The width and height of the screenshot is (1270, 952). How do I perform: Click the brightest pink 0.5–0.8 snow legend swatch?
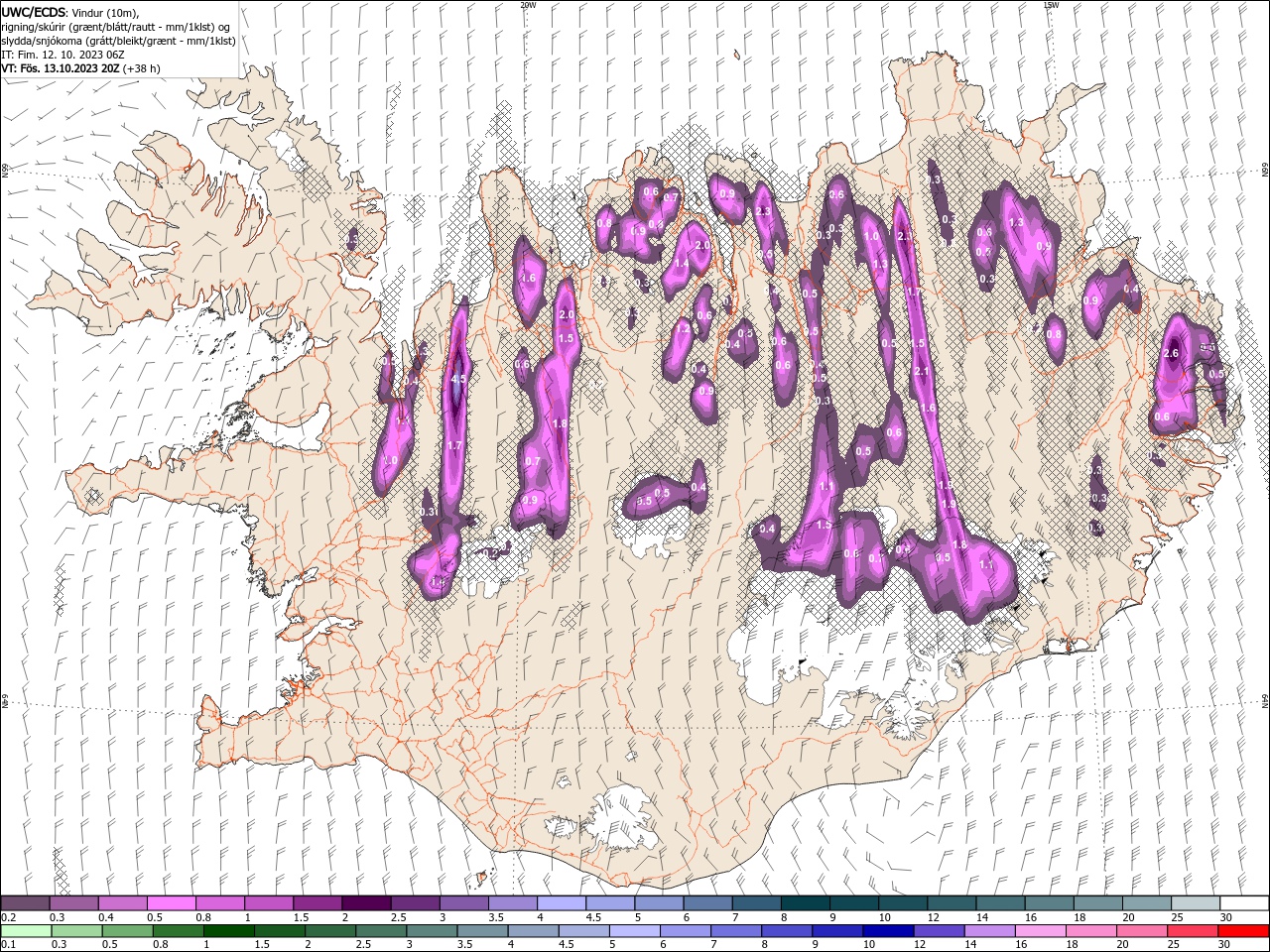click(171, 903)
